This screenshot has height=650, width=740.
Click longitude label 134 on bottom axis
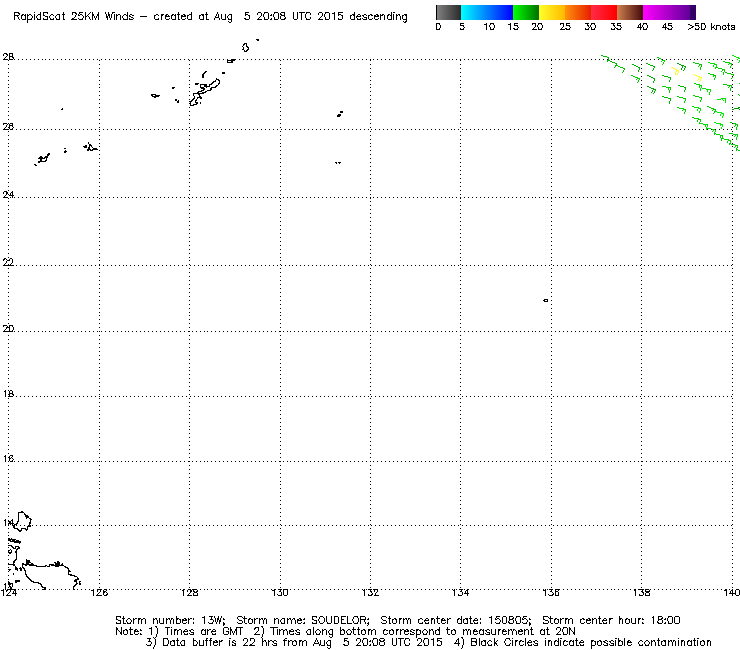[x=461, y=592]
